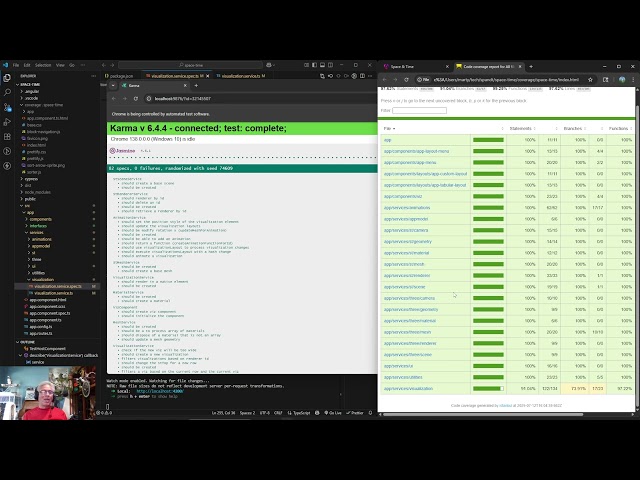Click the VS Code logo icon
This screenshot has height=480, width=640.
click(x=5, y=65)
